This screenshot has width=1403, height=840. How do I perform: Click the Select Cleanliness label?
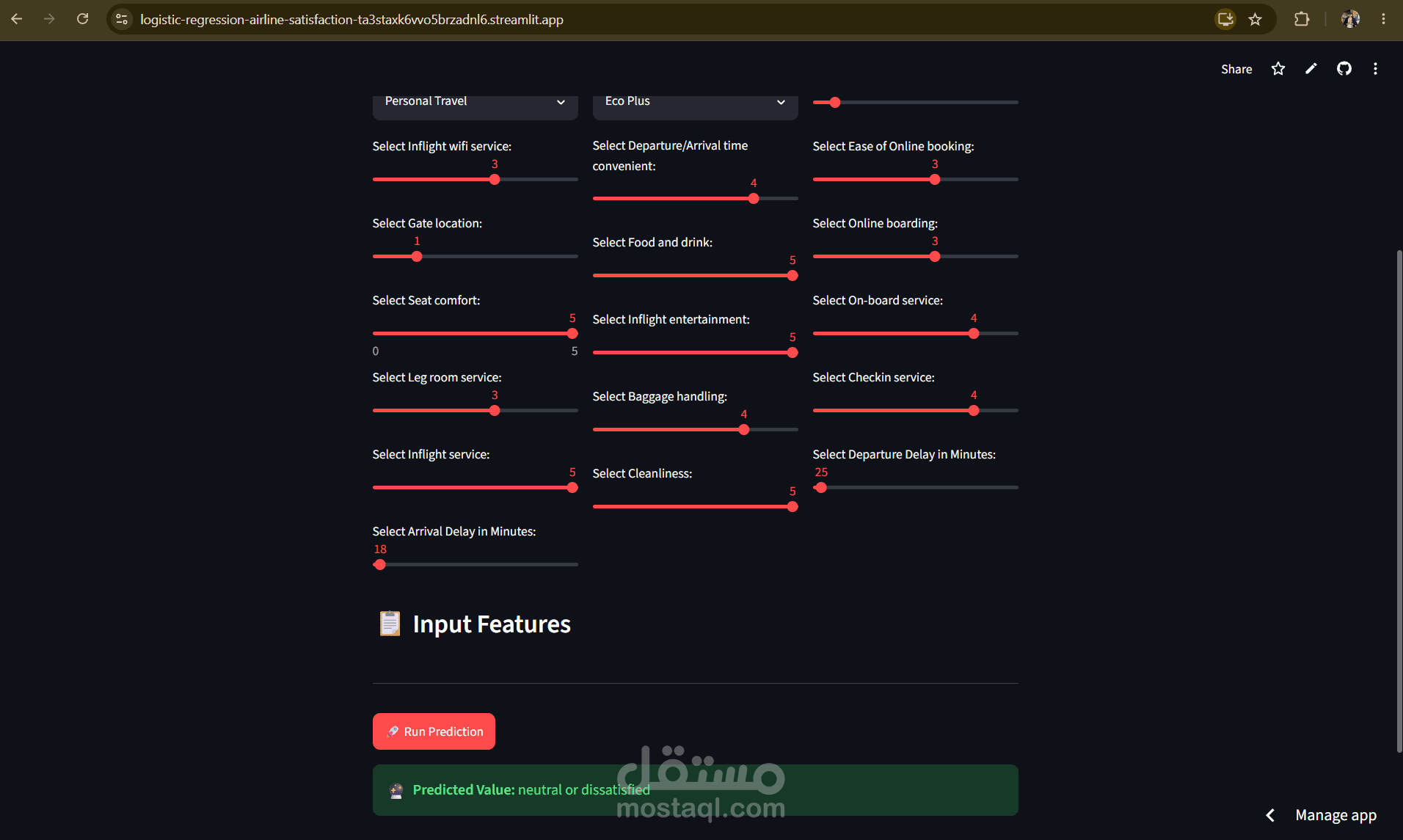[642, 473]
